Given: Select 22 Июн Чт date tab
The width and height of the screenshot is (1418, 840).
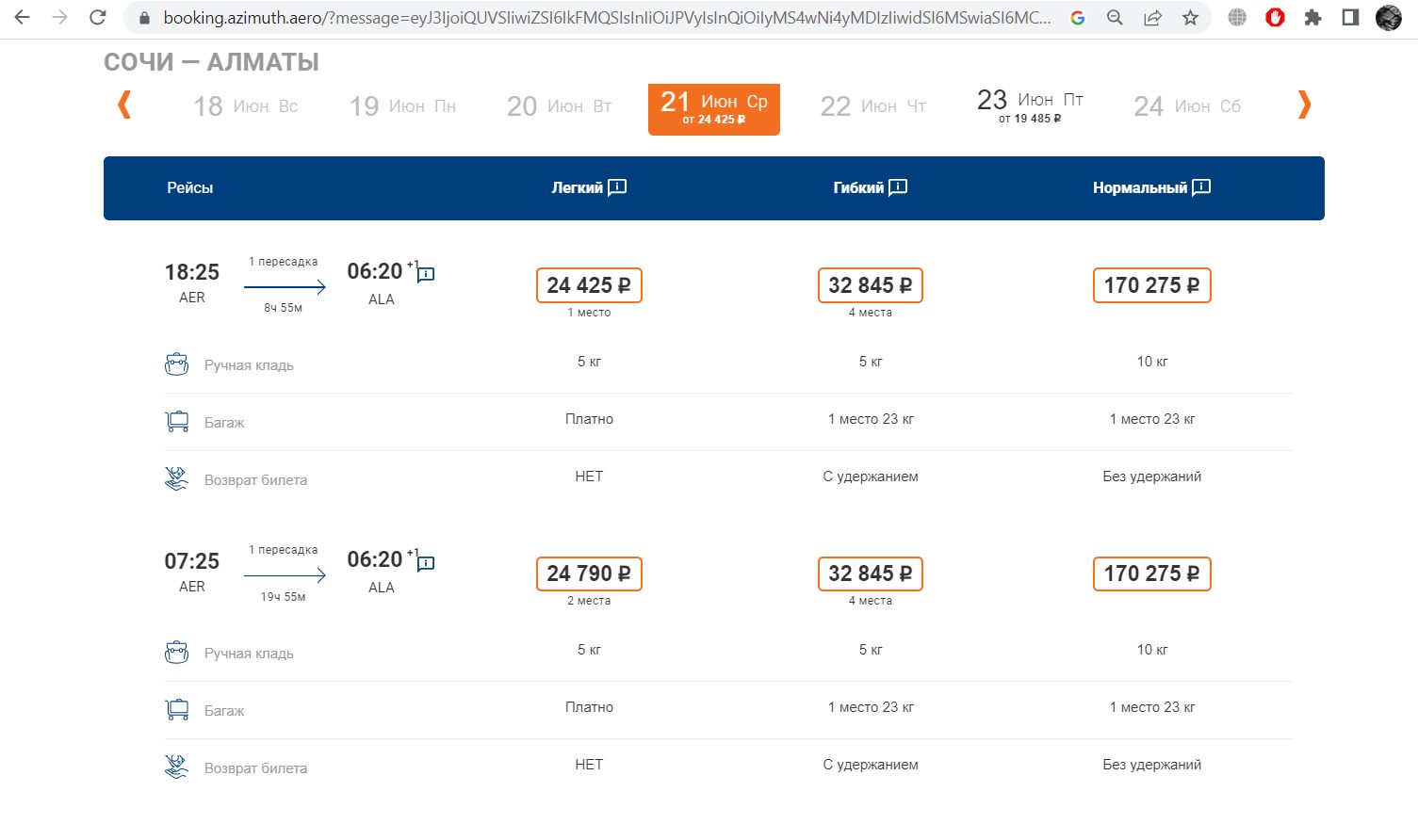Looking at the screenshot, I should pos(872,106).
